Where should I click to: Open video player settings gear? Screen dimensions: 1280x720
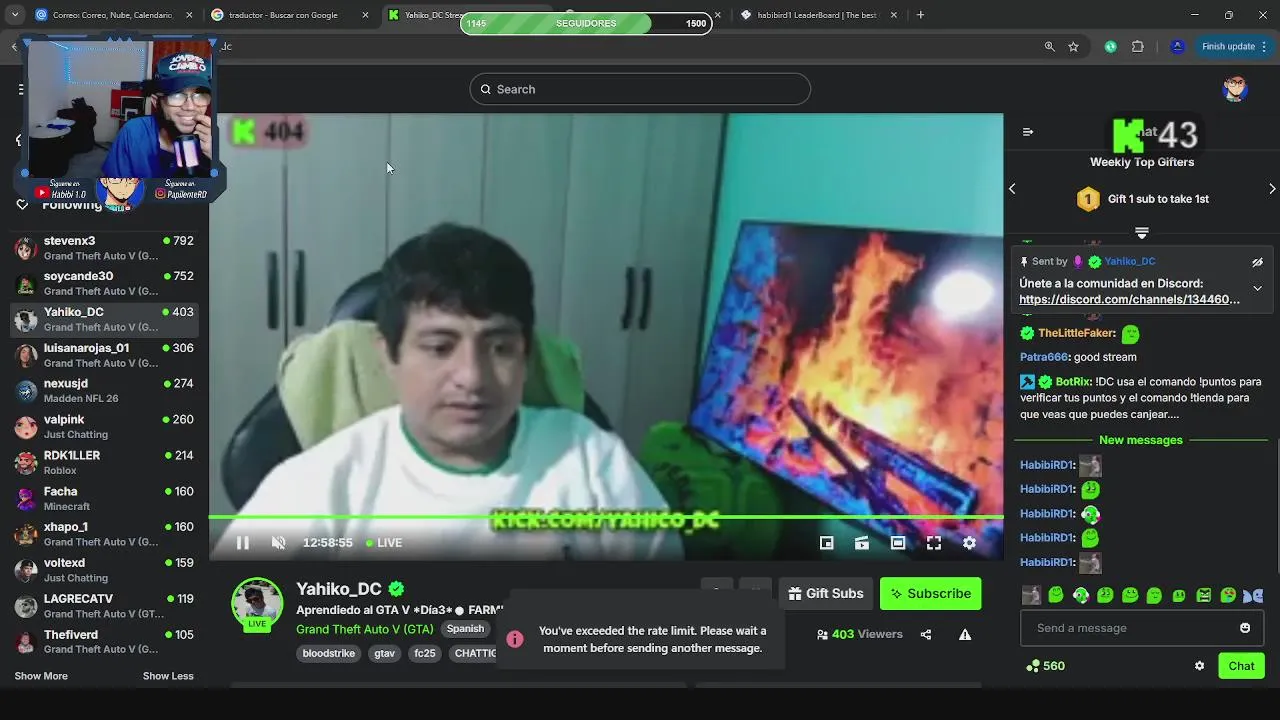(969, 543)
